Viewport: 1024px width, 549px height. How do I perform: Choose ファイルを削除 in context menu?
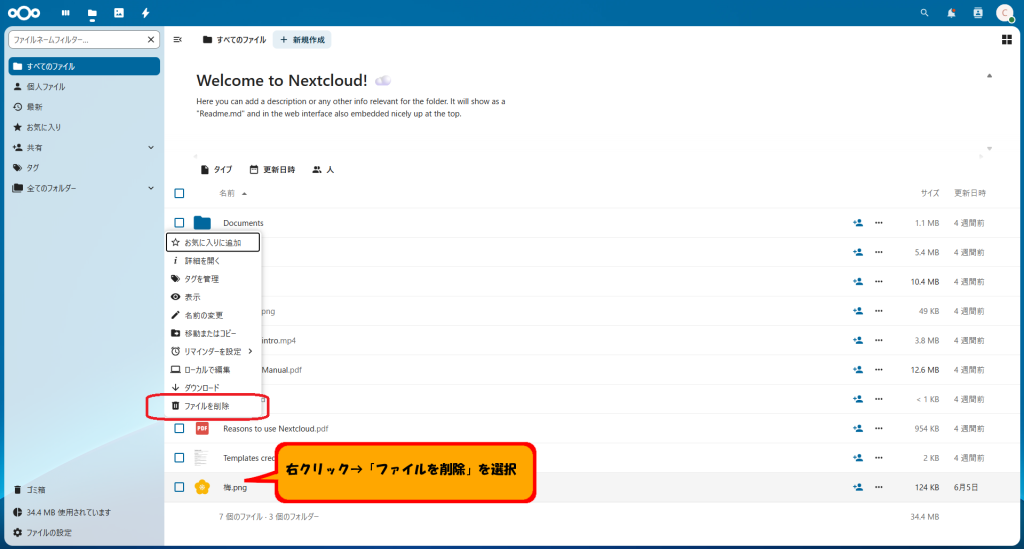206,406
